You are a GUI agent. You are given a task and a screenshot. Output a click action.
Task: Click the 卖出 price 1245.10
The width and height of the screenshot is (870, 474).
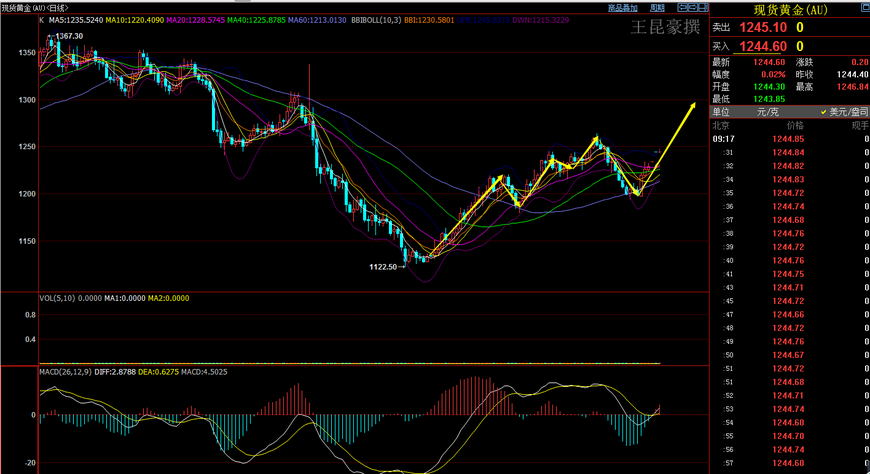click(x=763, y=27)
